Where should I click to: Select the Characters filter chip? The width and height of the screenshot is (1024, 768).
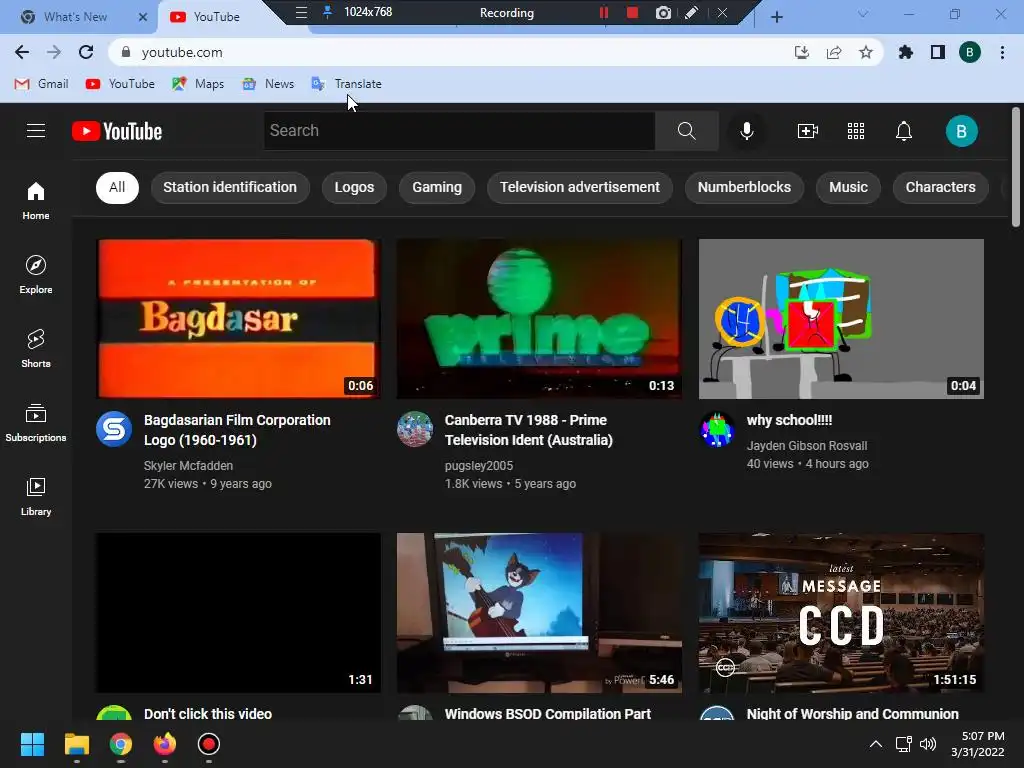[x=940, y=187]
